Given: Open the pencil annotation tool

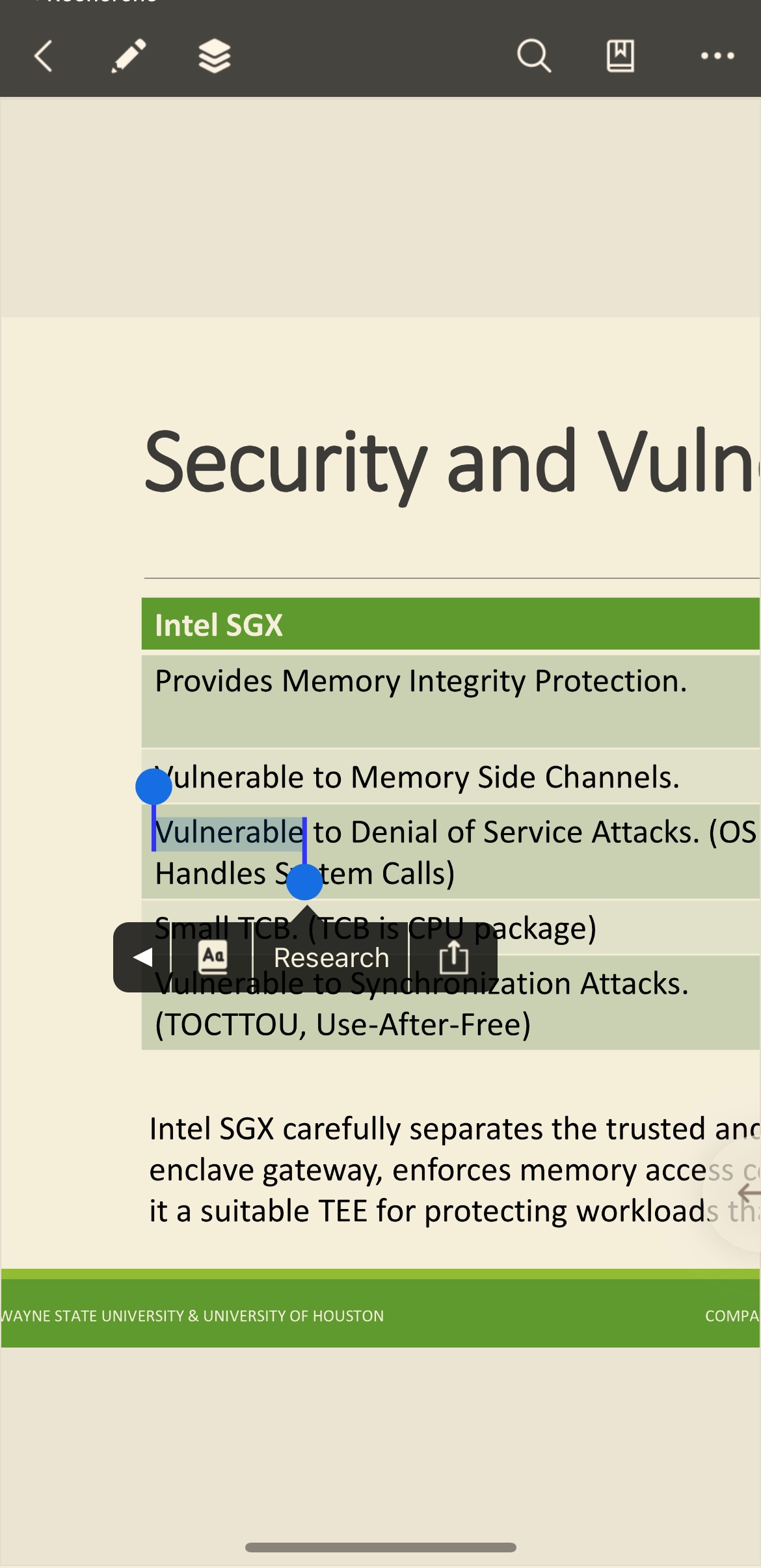Looking at the screenshot, I should 129,56.
